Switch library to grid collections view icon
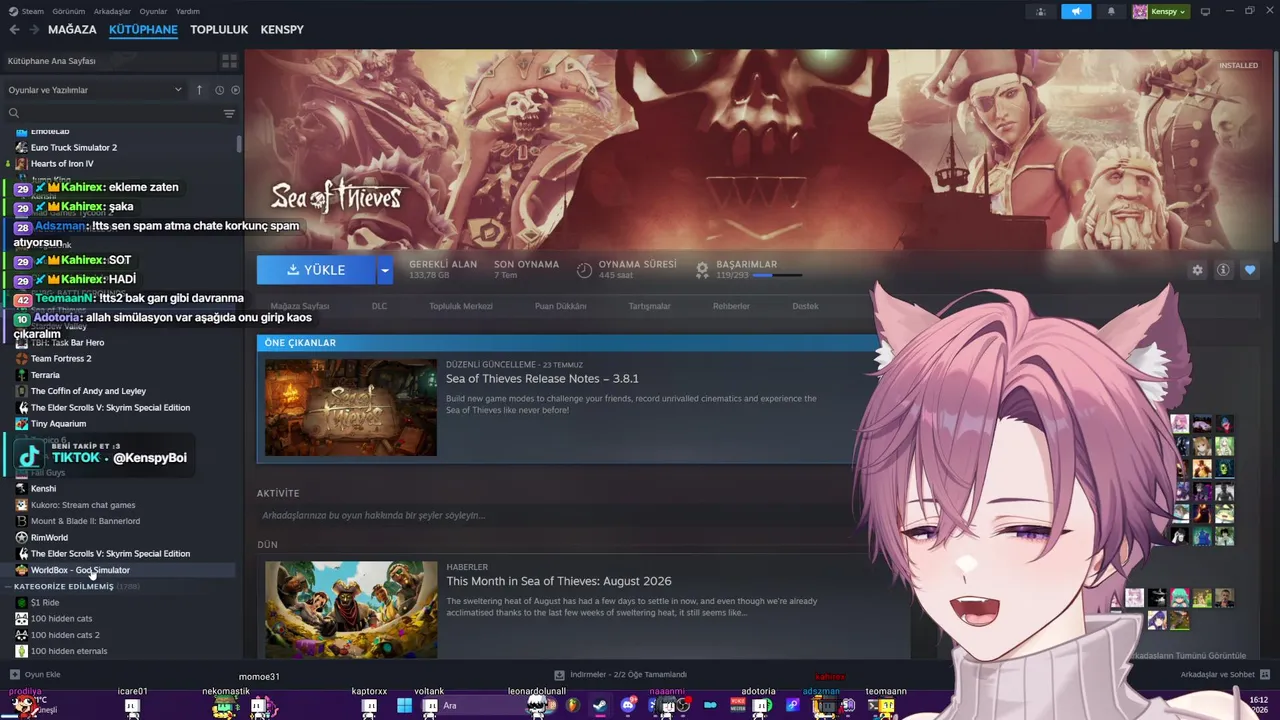Screen dimensions: 1280x720 tap(229, 61)
